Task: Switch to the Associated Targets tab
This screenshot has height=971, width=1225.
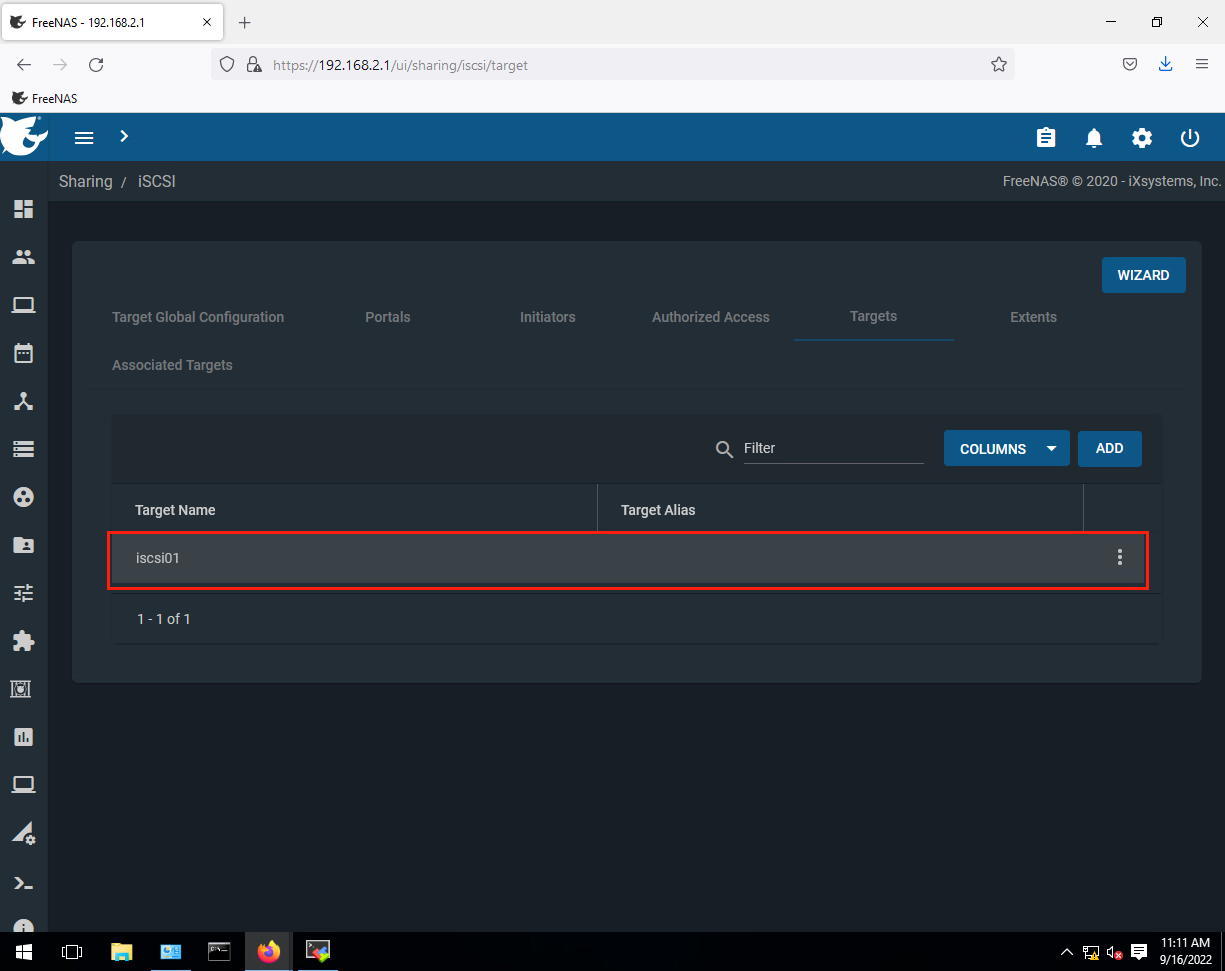Action: (172, 365)
